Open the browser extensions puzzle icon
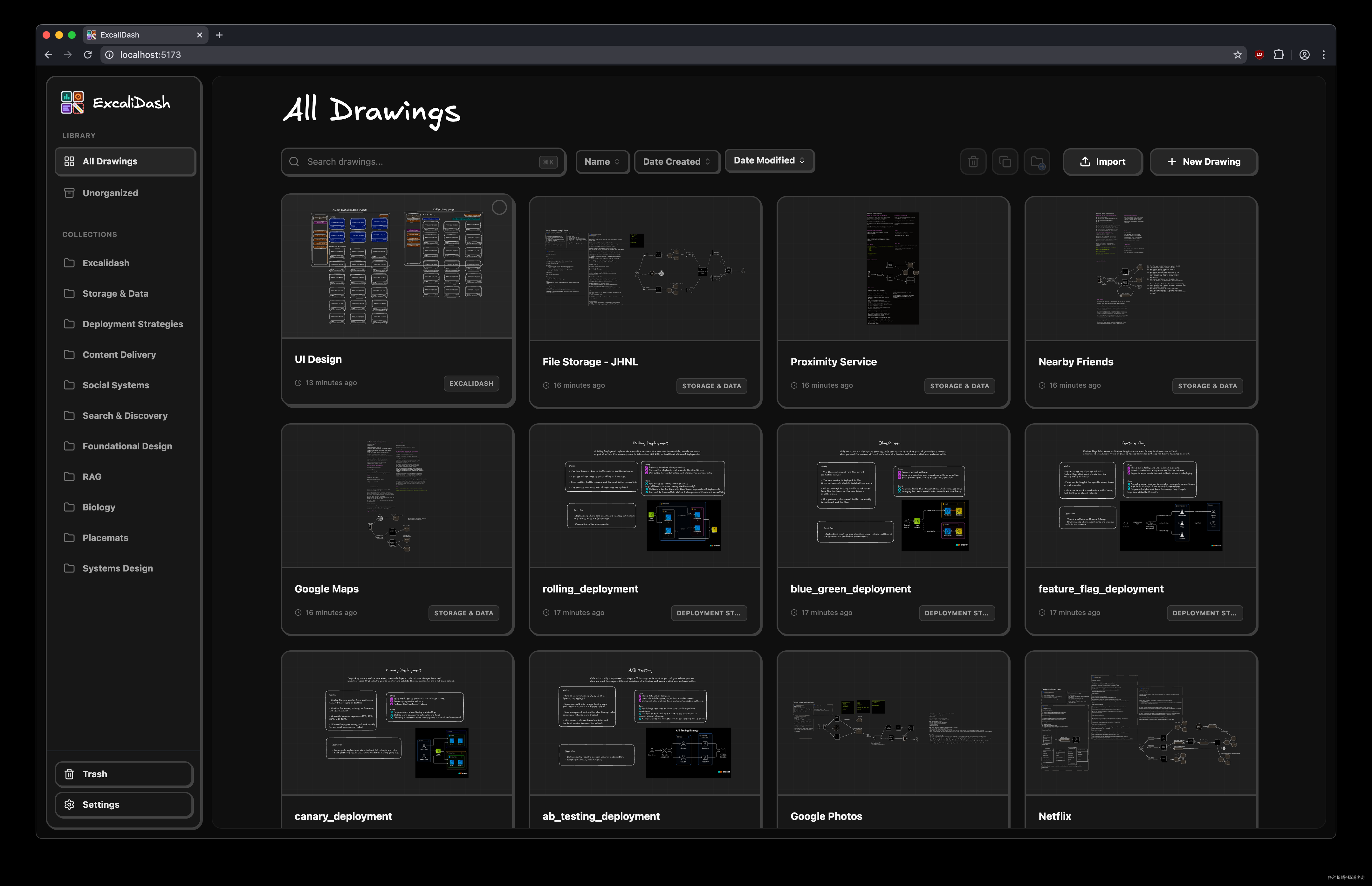1372x886 pixels. coord(1279,55)
